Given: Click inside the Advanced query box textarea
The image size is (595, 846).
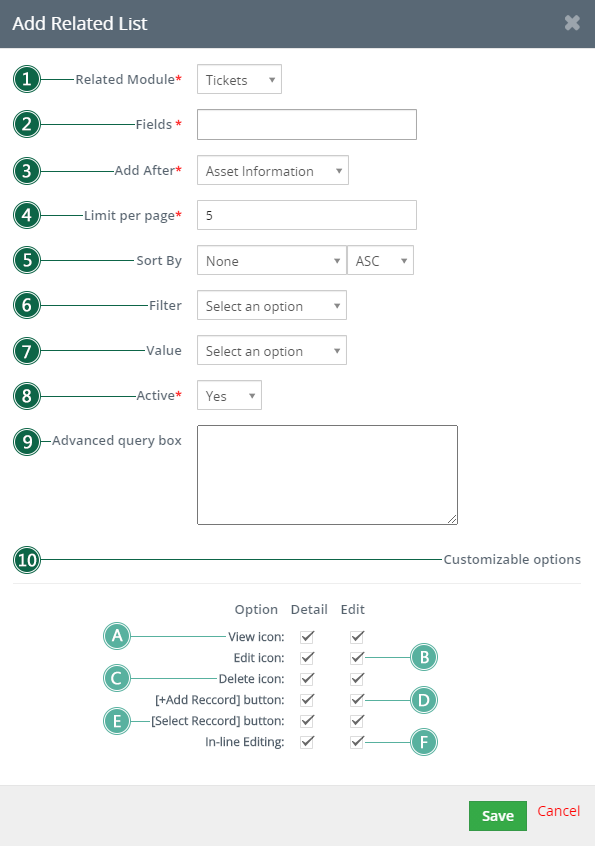Looking at the screenshot, I should [x=327, y=475].
